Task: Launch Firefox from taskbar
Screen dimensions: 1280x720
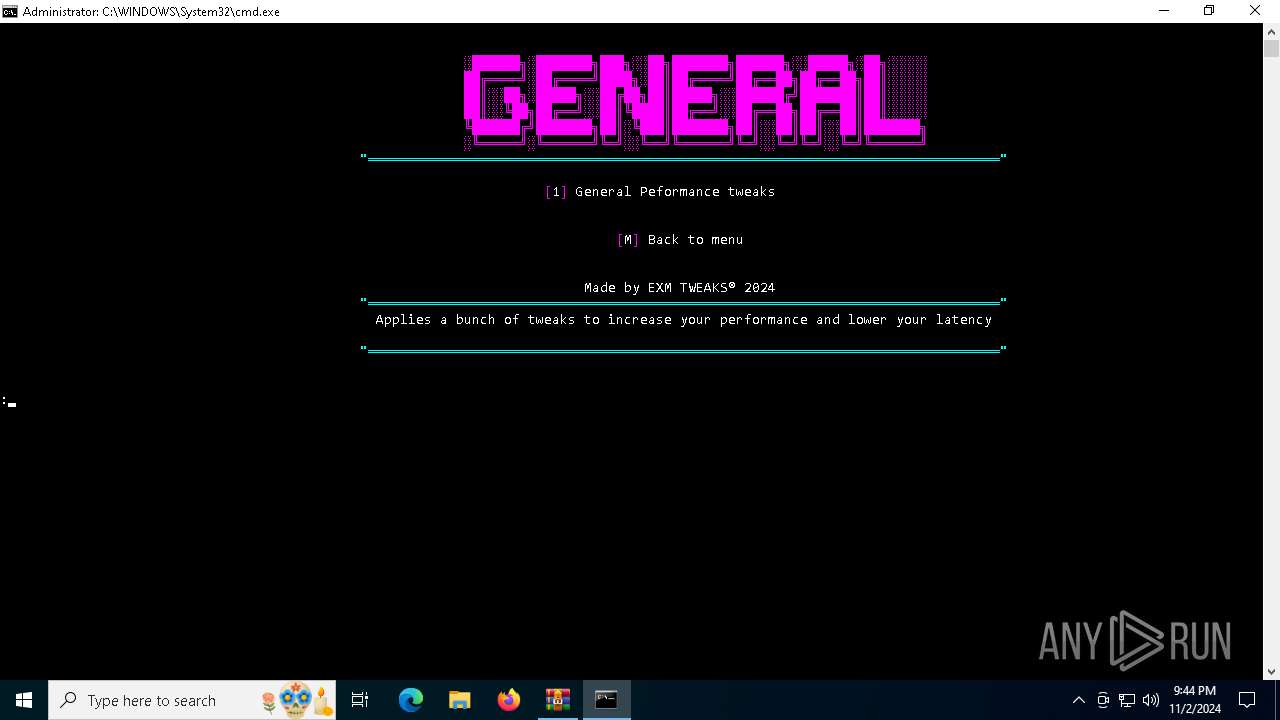Action: tap(509, 700)
